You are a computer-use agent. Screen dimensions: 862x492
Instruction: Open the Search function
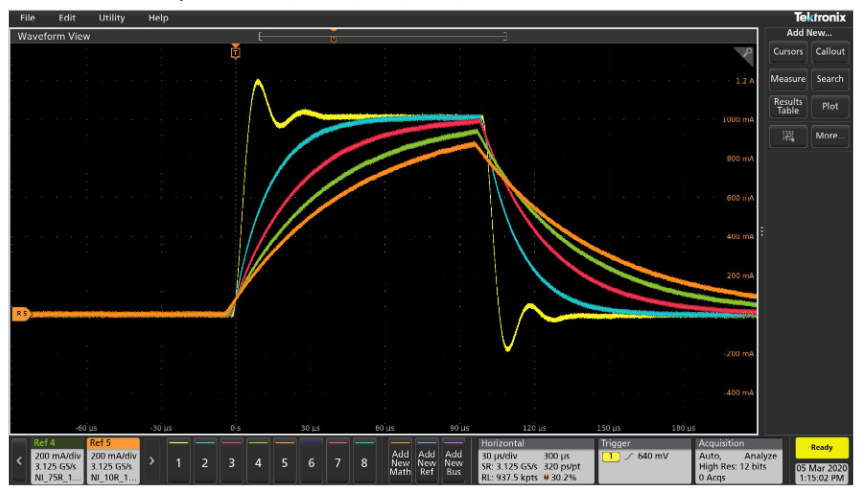pos(829,79)
